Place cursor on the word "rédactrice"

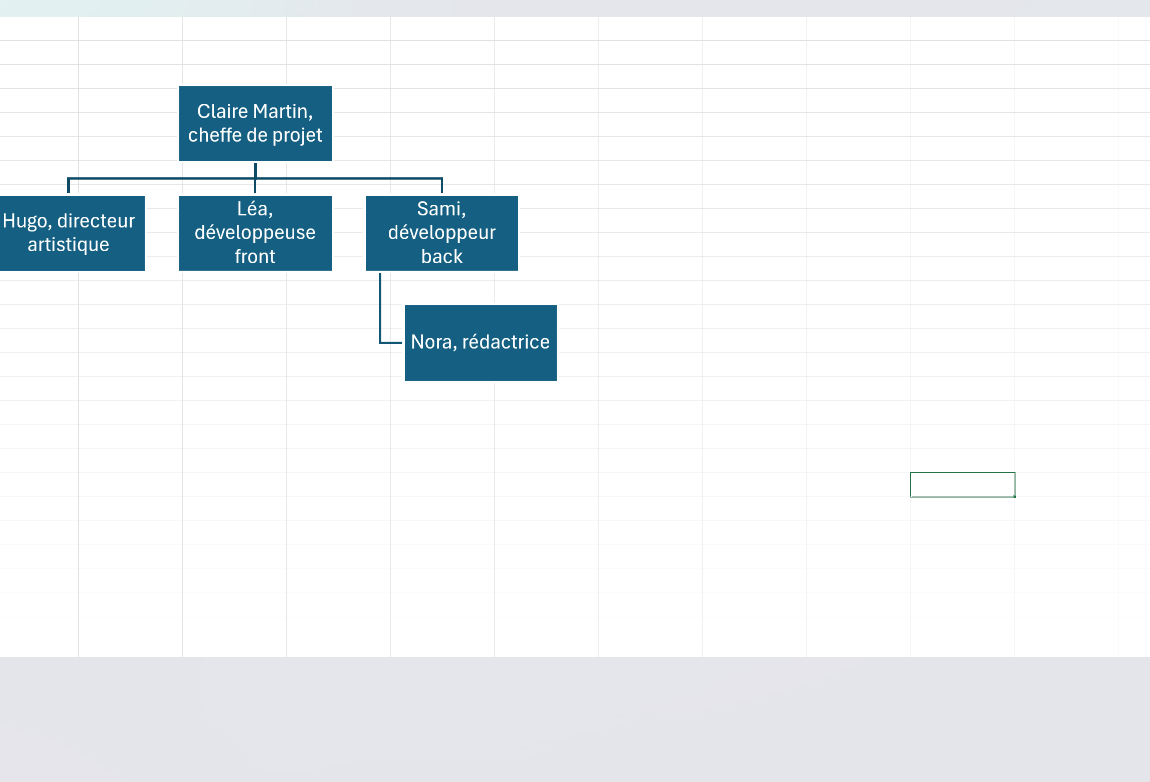[x=505, y=342]
